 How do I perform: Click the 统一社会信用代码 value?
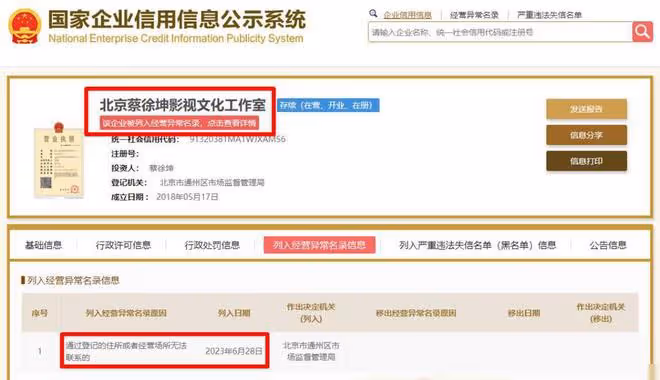coord(237,139)
